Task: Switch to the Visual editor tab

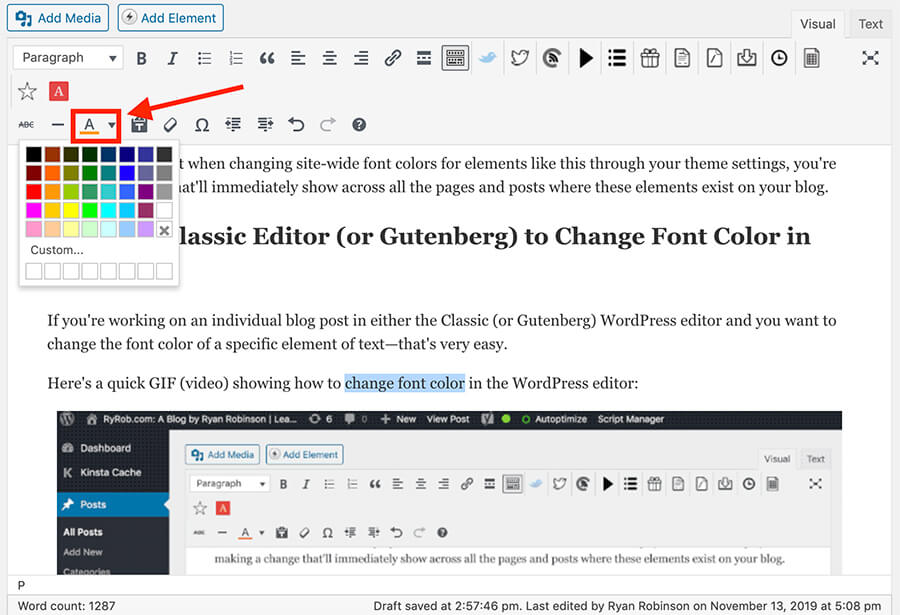Action: (817, 24)
